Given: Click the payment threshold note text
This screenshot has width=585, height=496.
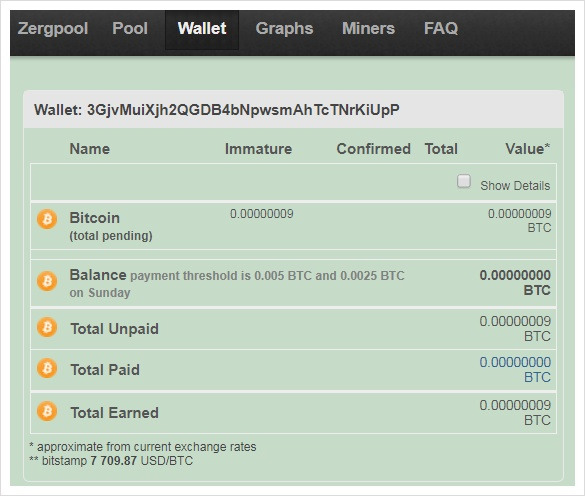Looking at the screenshot, I should coord(237,284).
